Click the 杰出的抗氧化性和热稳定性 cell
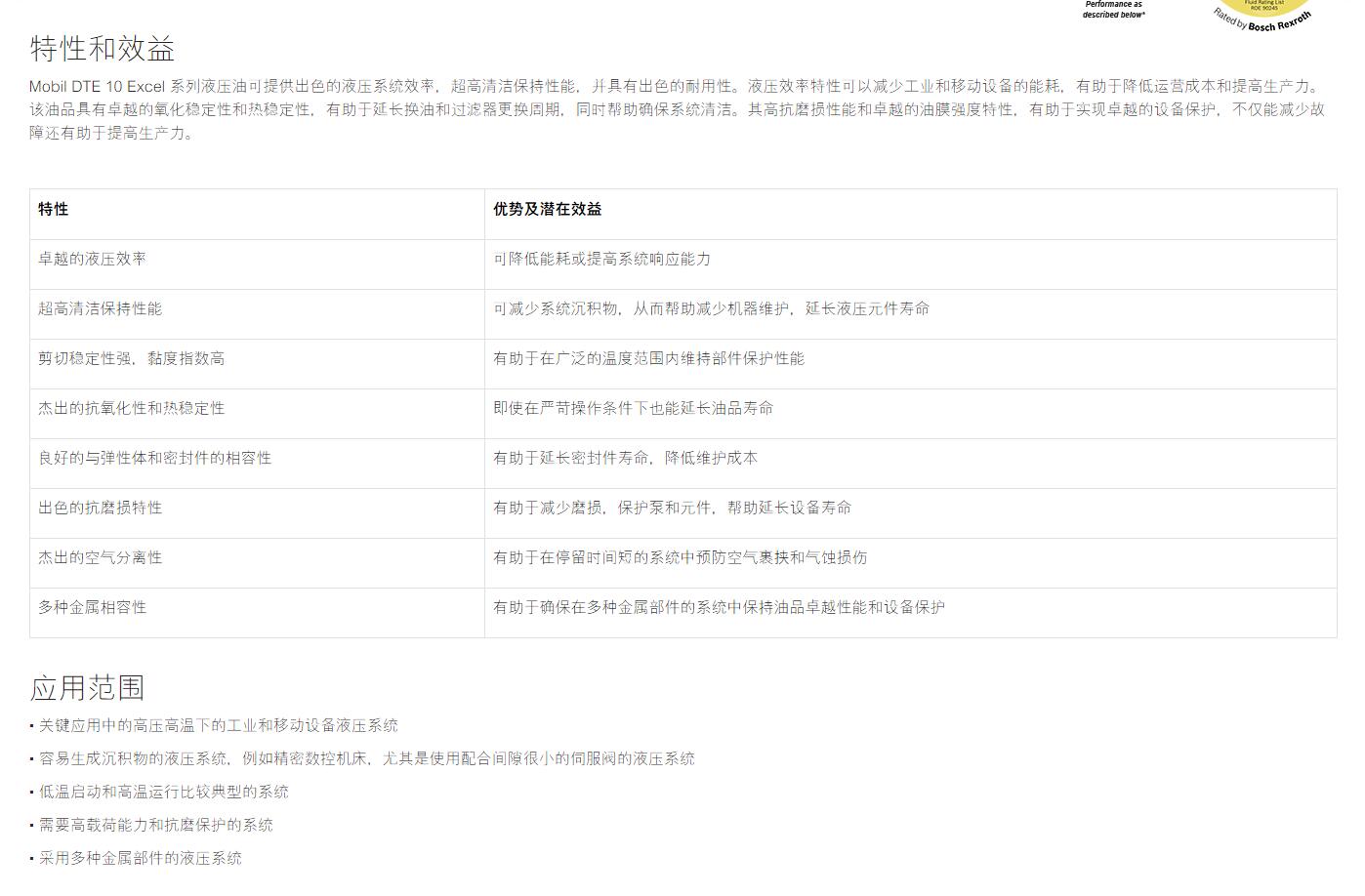Image resolution: width=1365 pixels, height=896 pixels. (x=257, y=414)
